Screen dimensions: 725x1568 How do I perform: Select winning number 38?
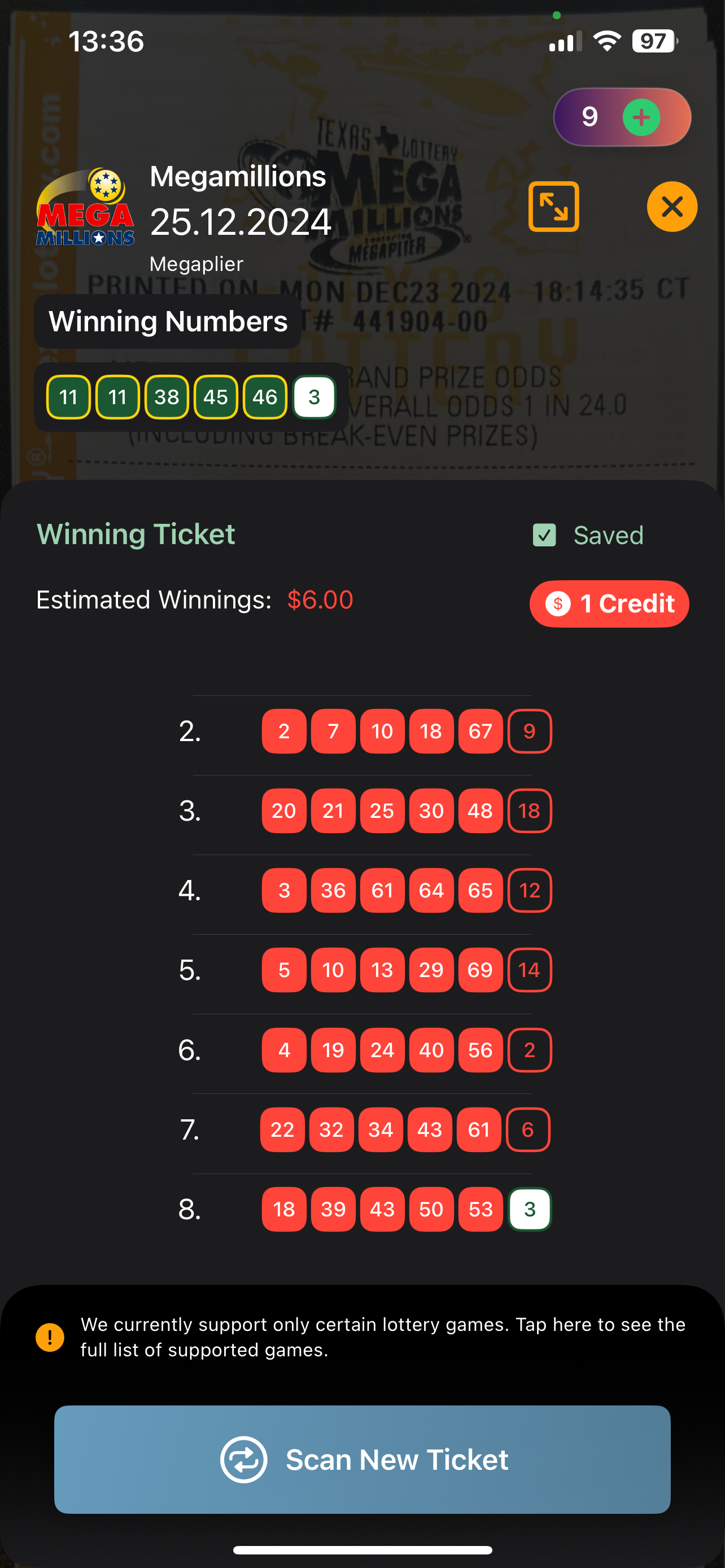167,397
